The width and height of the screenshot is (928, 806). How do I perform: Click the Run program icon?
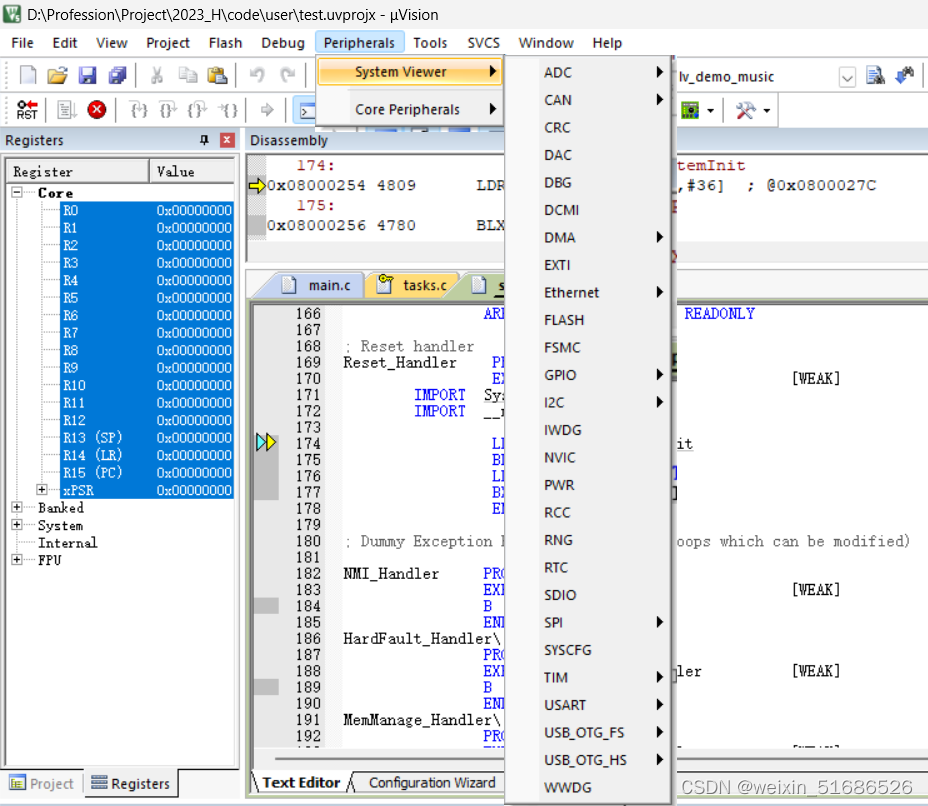66,109
